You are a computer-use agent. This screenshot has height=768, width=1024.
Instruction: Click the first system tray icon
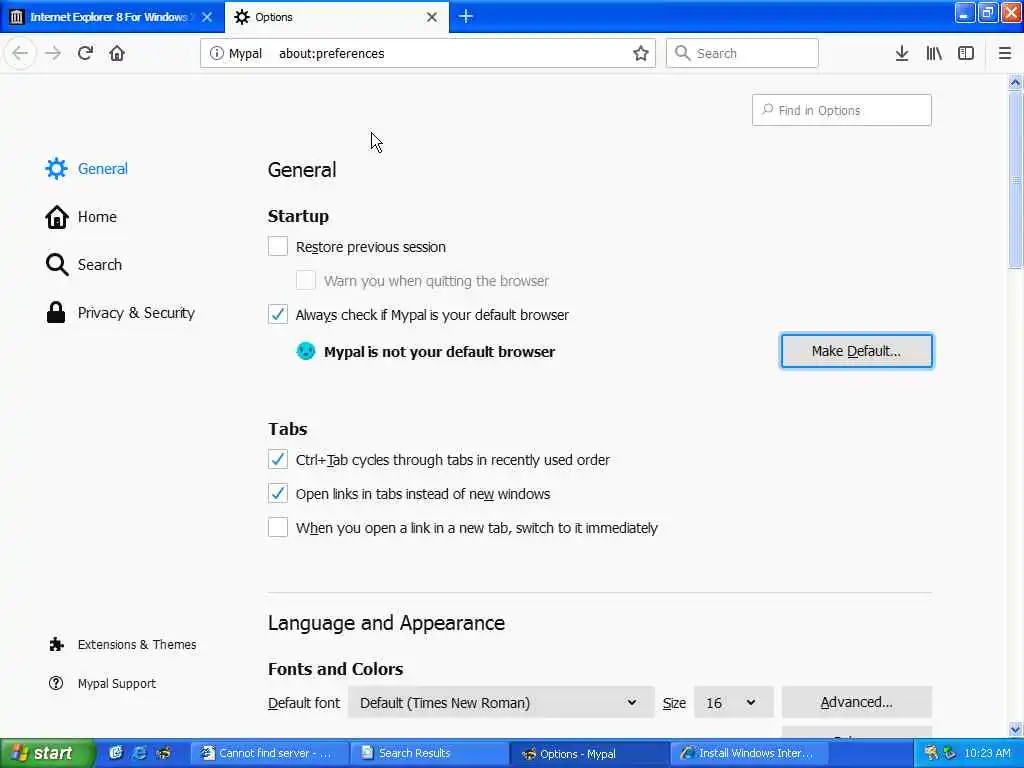(931, 753)
